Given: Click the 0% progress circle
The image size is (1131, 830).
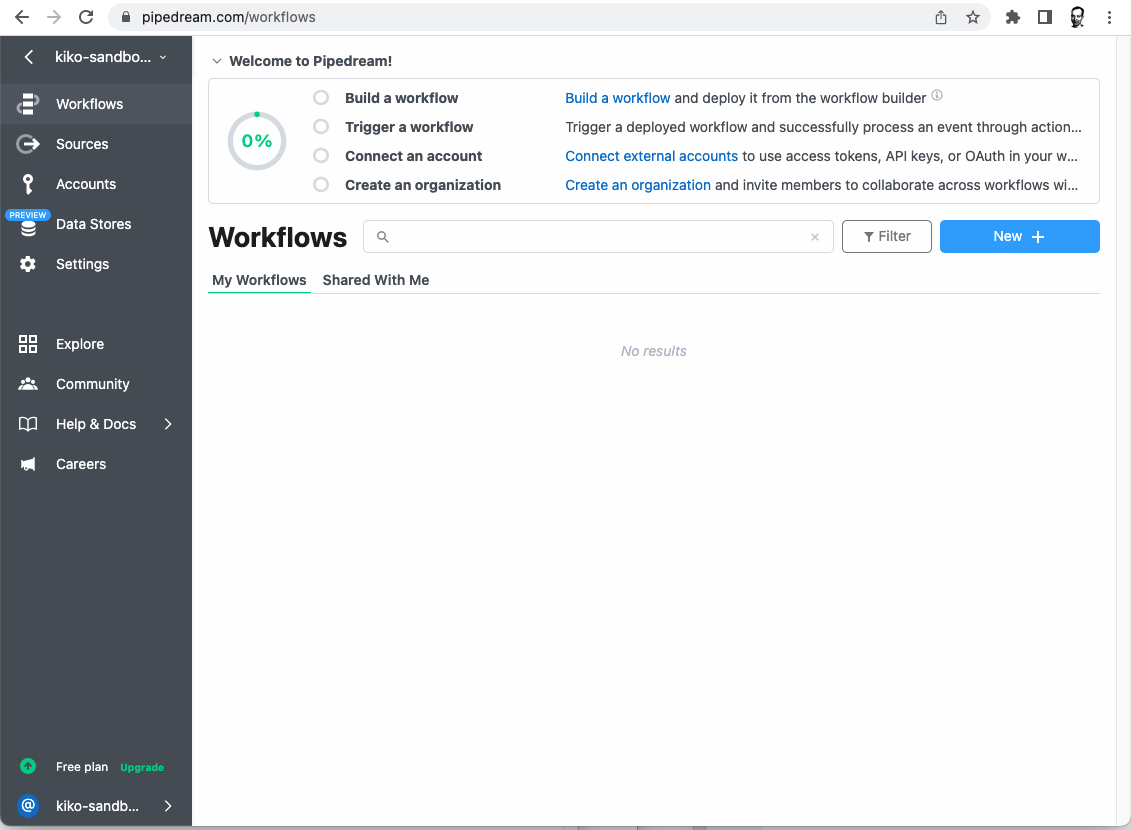Looking at the screenshot, I should pyautogui.click(x=257, y=141).
